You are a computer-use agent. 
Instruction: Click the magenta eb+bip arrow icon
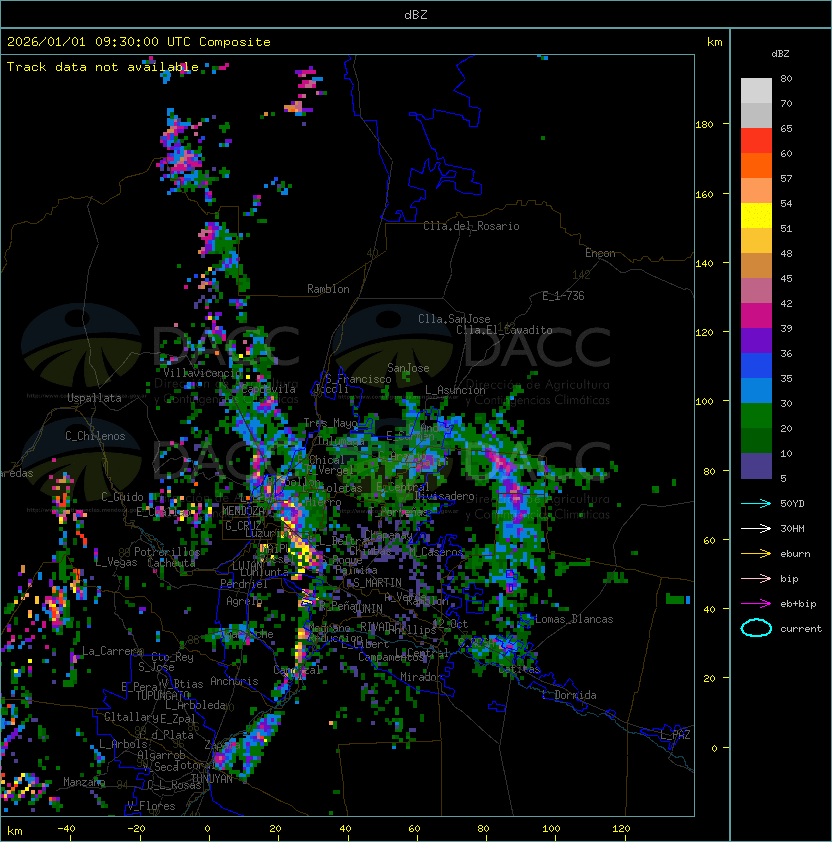756,604
